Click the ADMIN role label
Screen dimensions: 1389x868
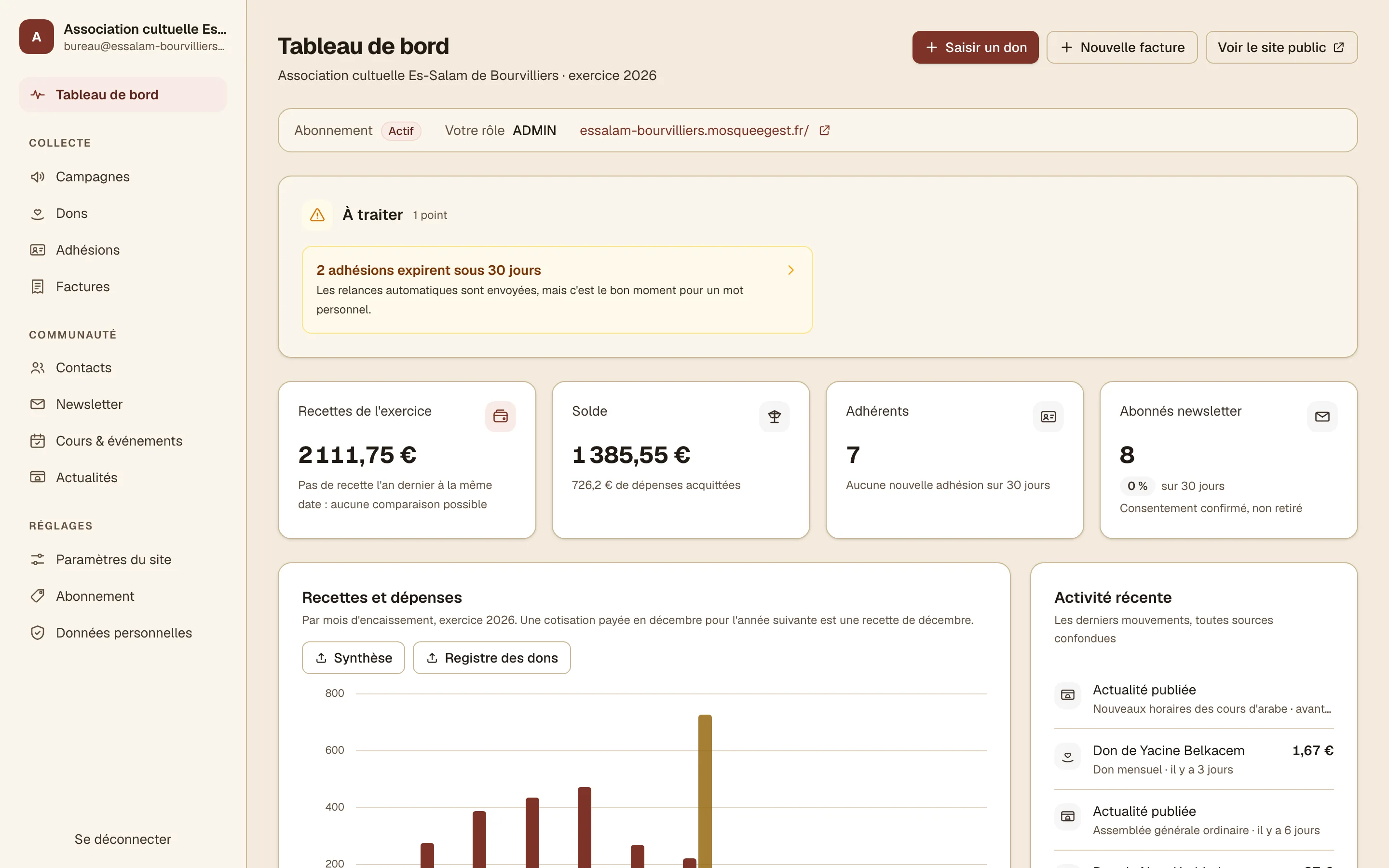pyautogui.click(x=534, y=131)
